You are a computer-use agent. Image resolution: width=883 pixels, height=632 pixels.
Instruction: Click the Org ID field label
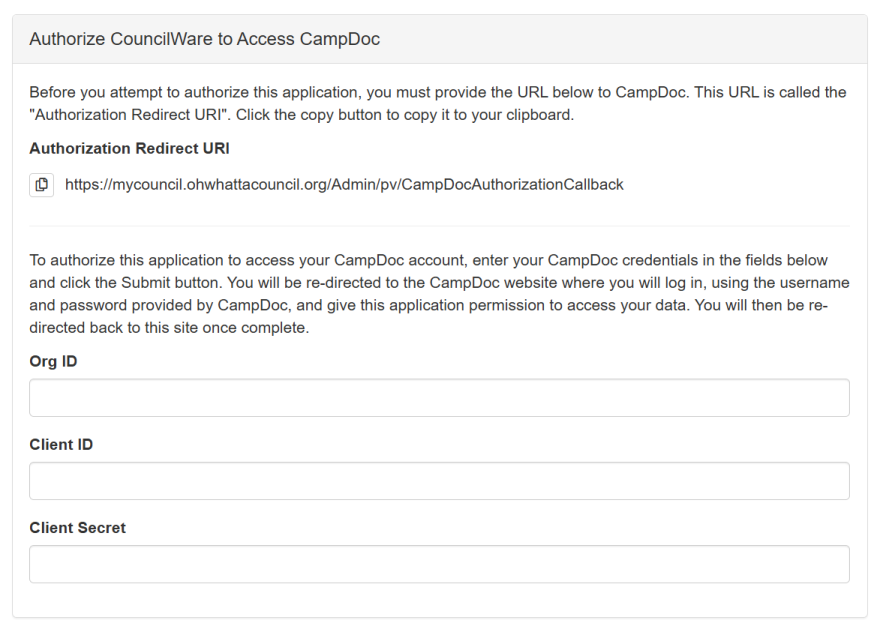click(54, 362)
